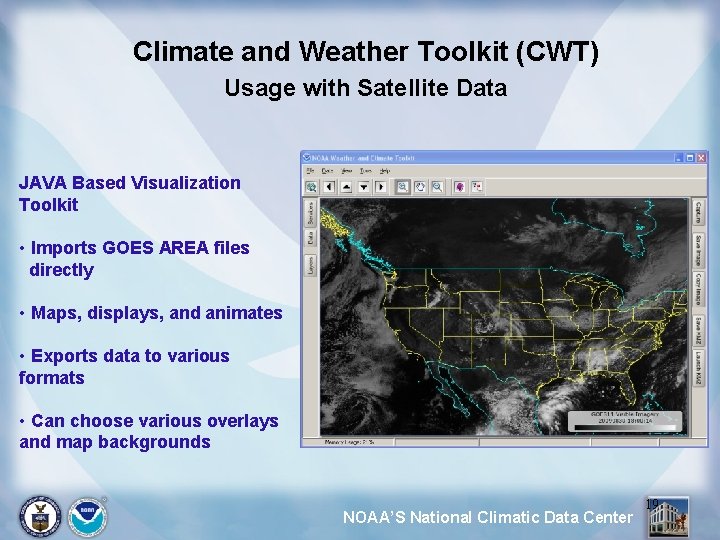Click the red marker toolbar icon
Viewport: 720px width, 540px height.
(x=477, y=187)
